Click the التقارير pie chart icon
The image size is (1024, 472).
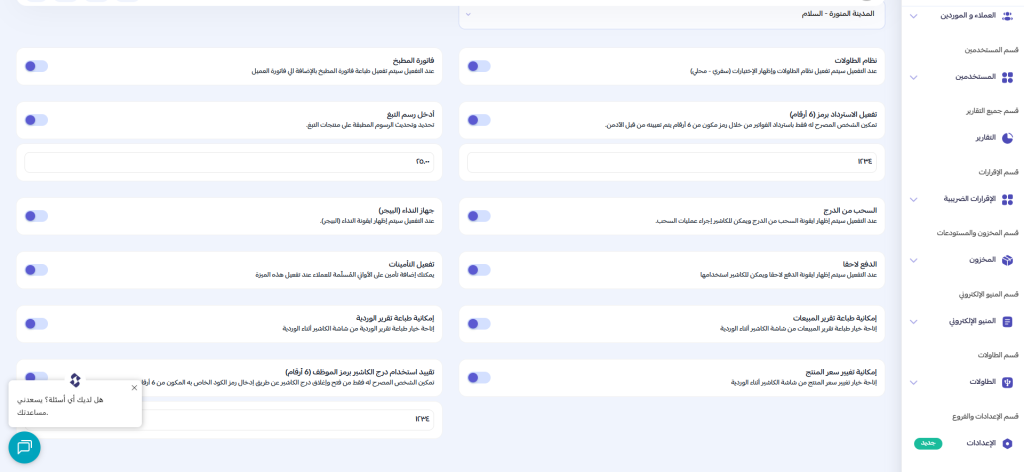pos(1007,138)
